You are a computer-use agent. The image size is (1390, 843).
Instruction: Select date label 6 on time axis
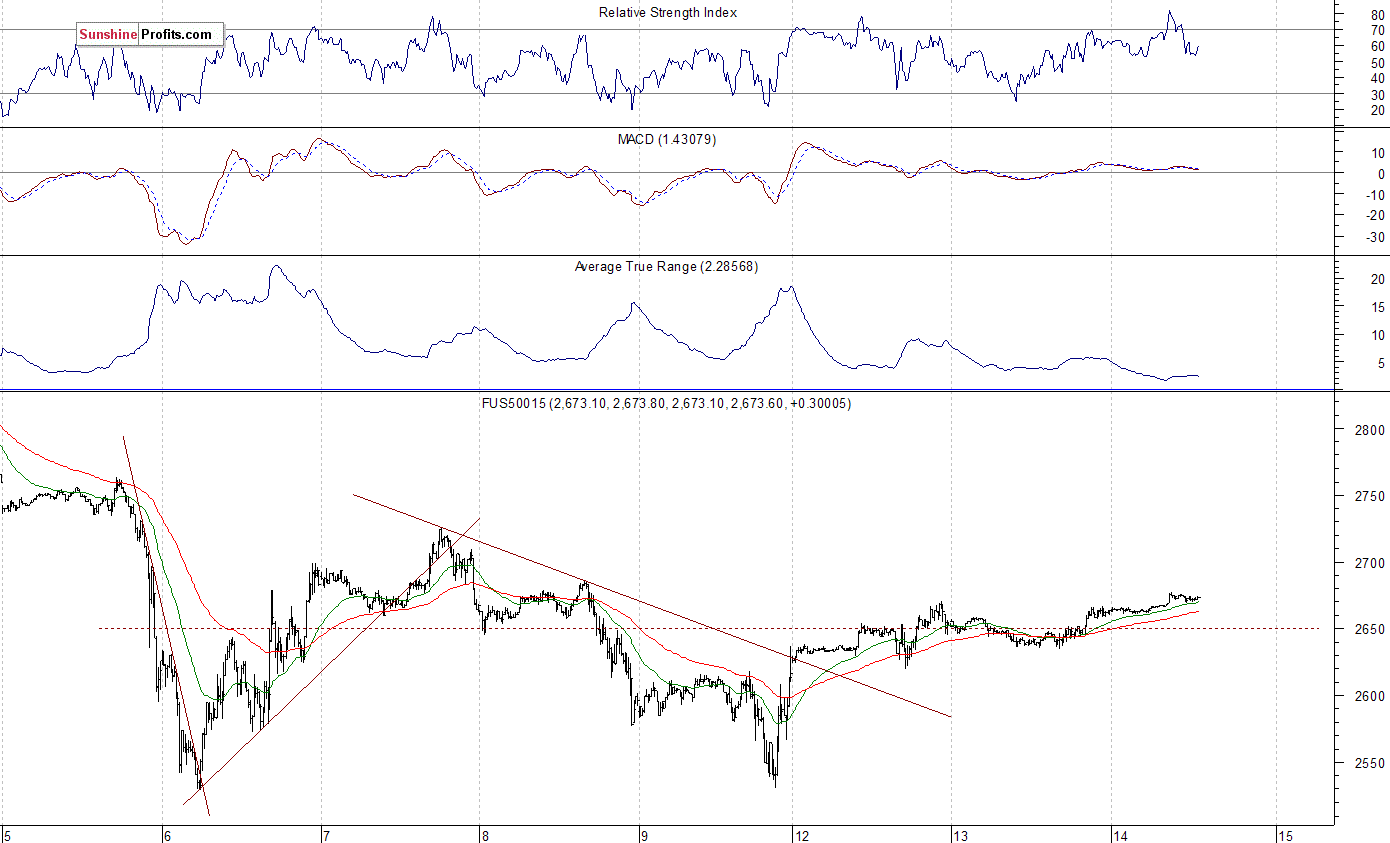tap(166, 835)
